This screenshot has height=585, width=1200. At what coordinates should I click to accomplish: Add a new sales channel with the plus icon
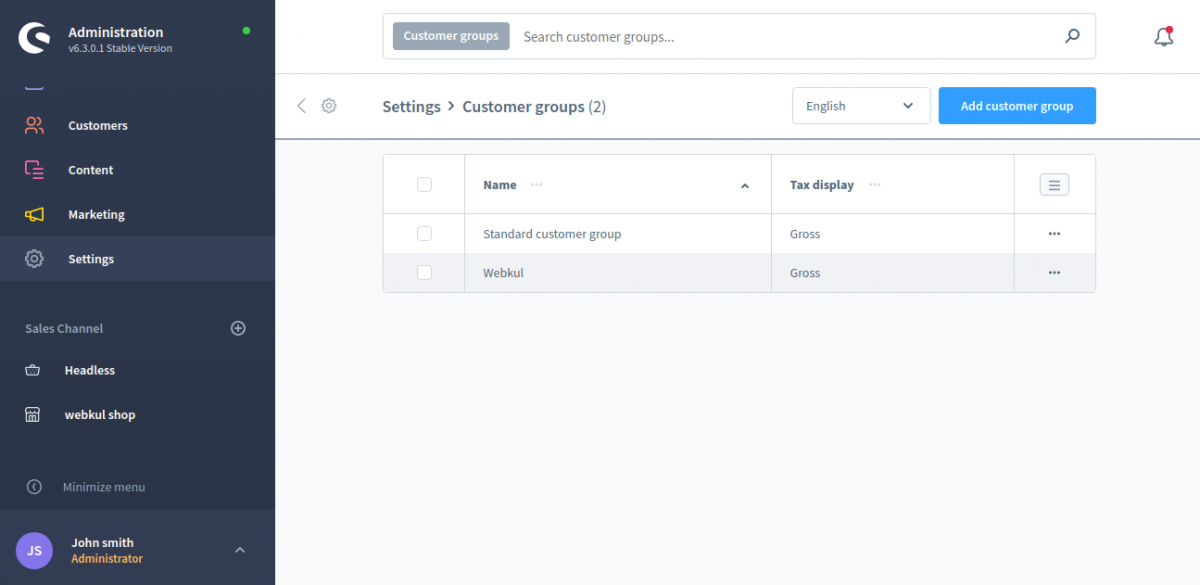[238, 328]
